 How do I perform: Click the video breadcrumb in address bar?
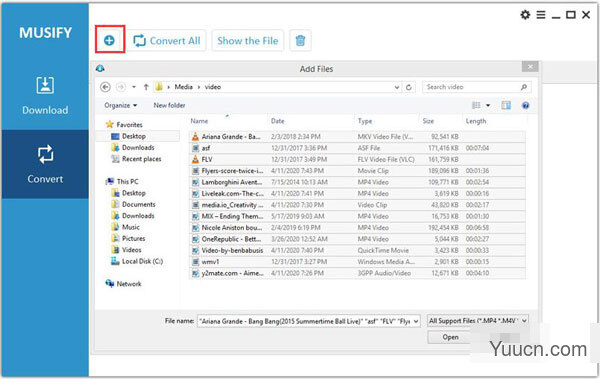213,87
